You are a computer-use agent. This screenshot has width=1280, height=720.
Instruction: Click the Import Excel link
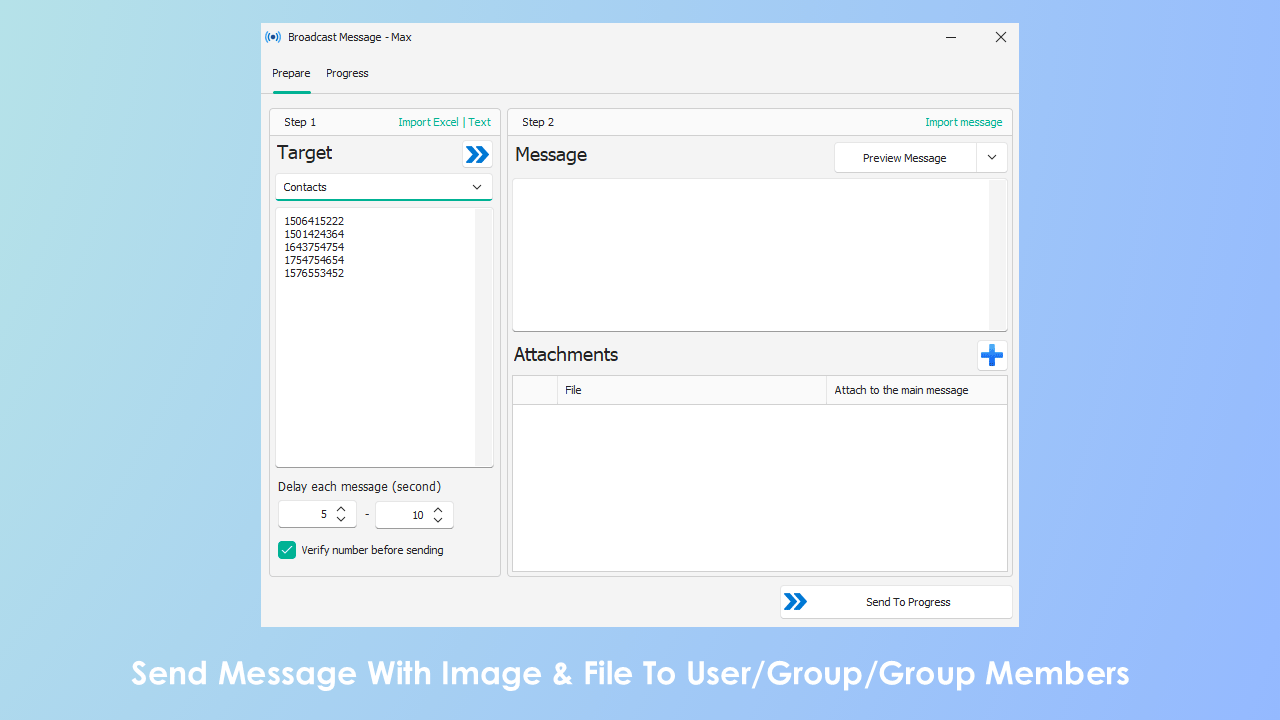pyautogui.click(x=428, y=121)
